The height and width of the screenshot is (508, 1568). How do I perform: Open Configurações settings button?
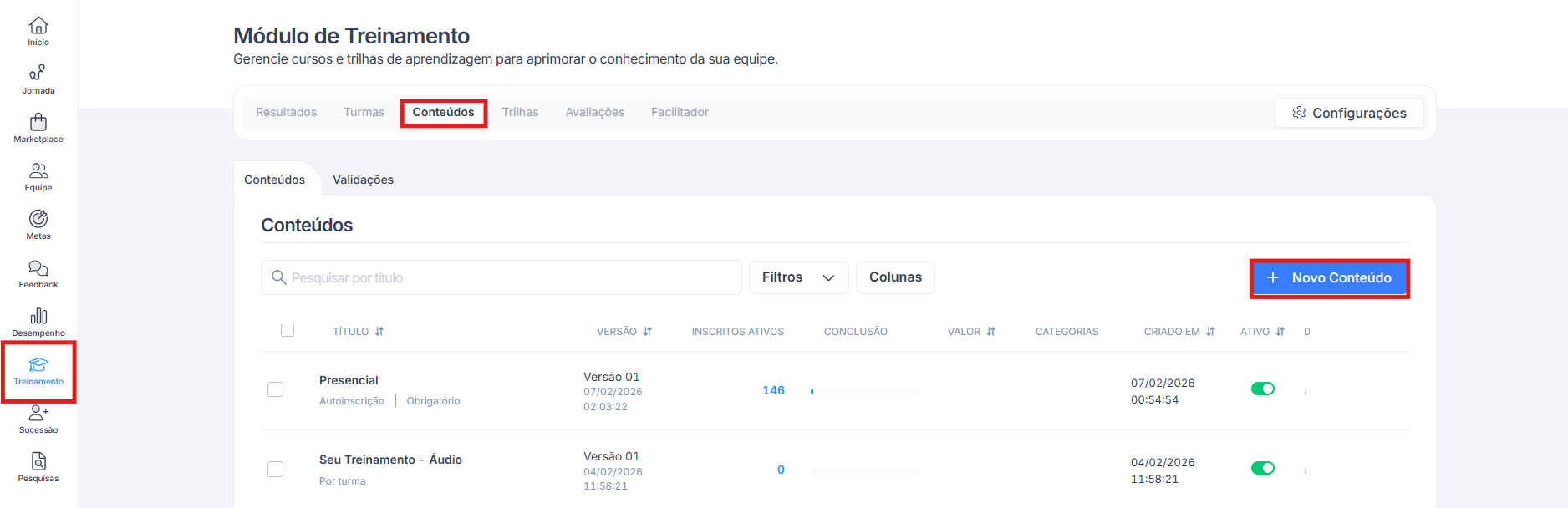[x=1349, y=113]
